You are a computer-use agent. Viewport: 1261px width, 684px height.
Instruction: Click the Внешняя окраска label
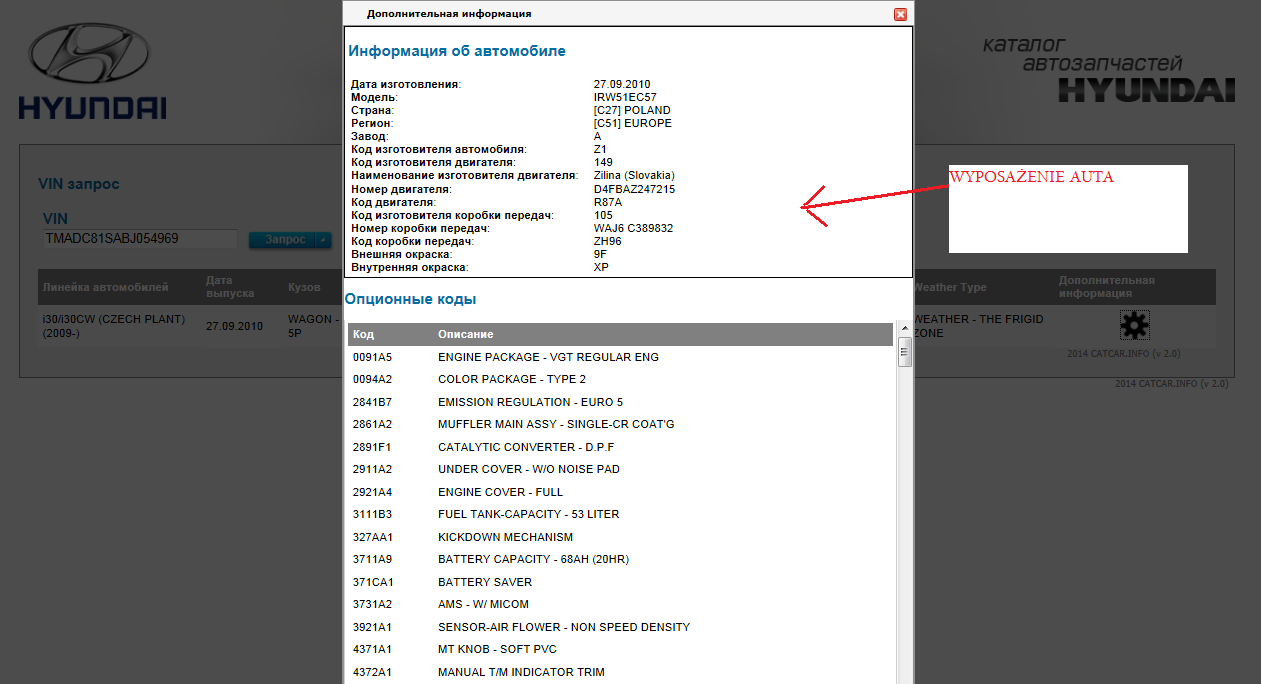point(401,254)
